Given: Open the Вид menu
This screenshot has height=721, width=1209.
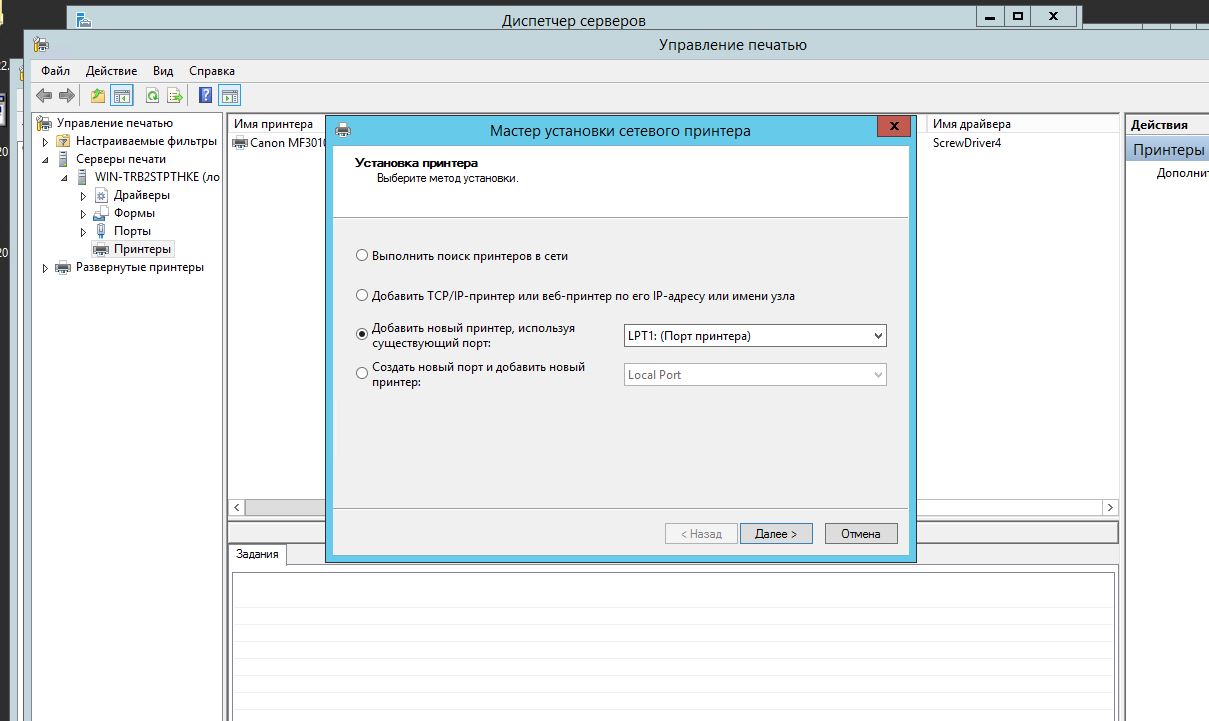Looking at the screenshot, I should click(163, 71).
